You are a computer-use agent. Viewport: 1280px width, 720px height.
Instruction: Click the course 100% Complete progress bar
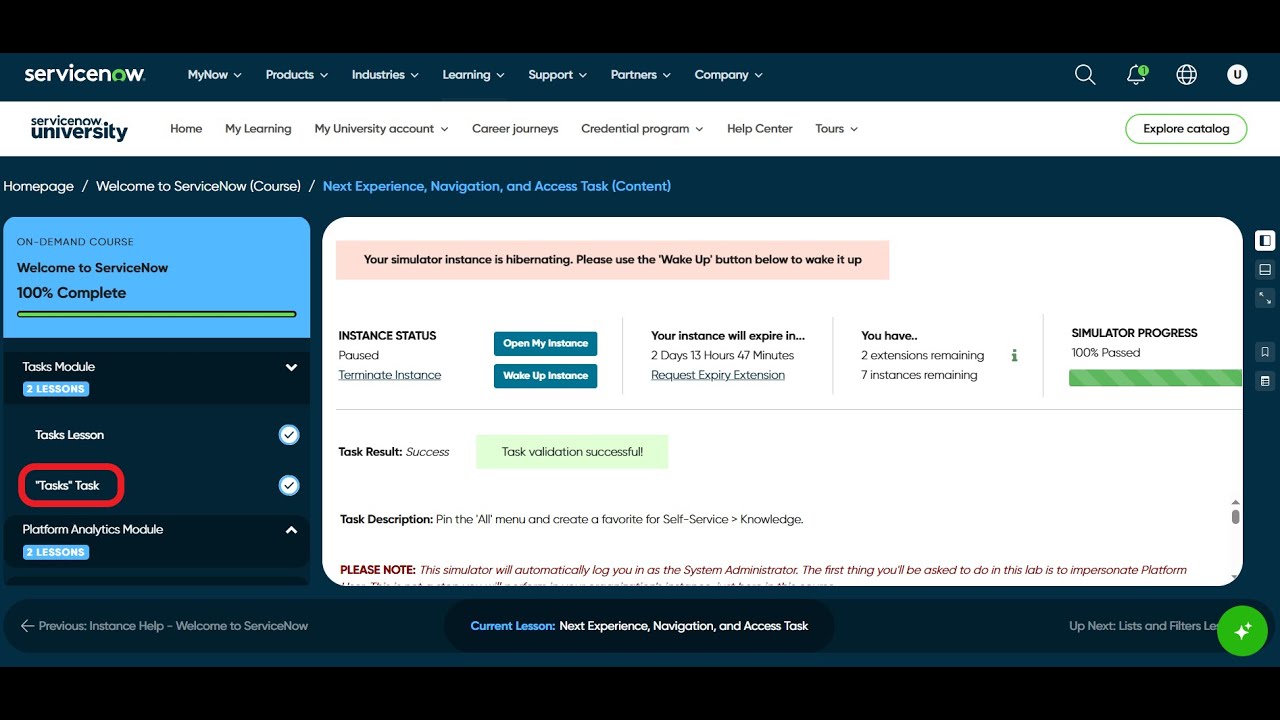(x=157, y=314)
